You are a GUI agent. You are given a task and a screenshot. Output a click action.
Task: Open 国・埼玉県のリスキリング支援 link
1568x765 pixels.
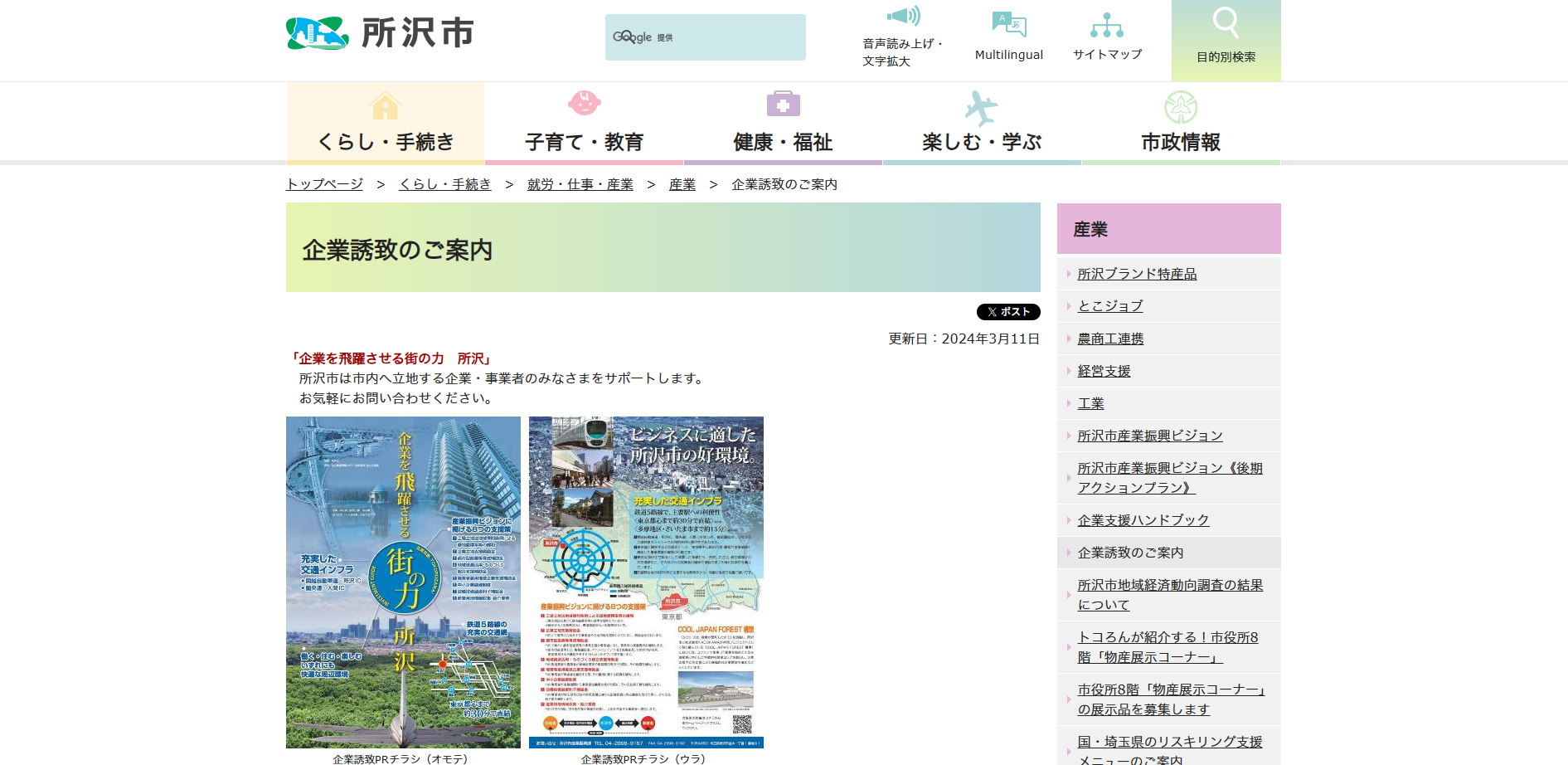[1170, 750]
